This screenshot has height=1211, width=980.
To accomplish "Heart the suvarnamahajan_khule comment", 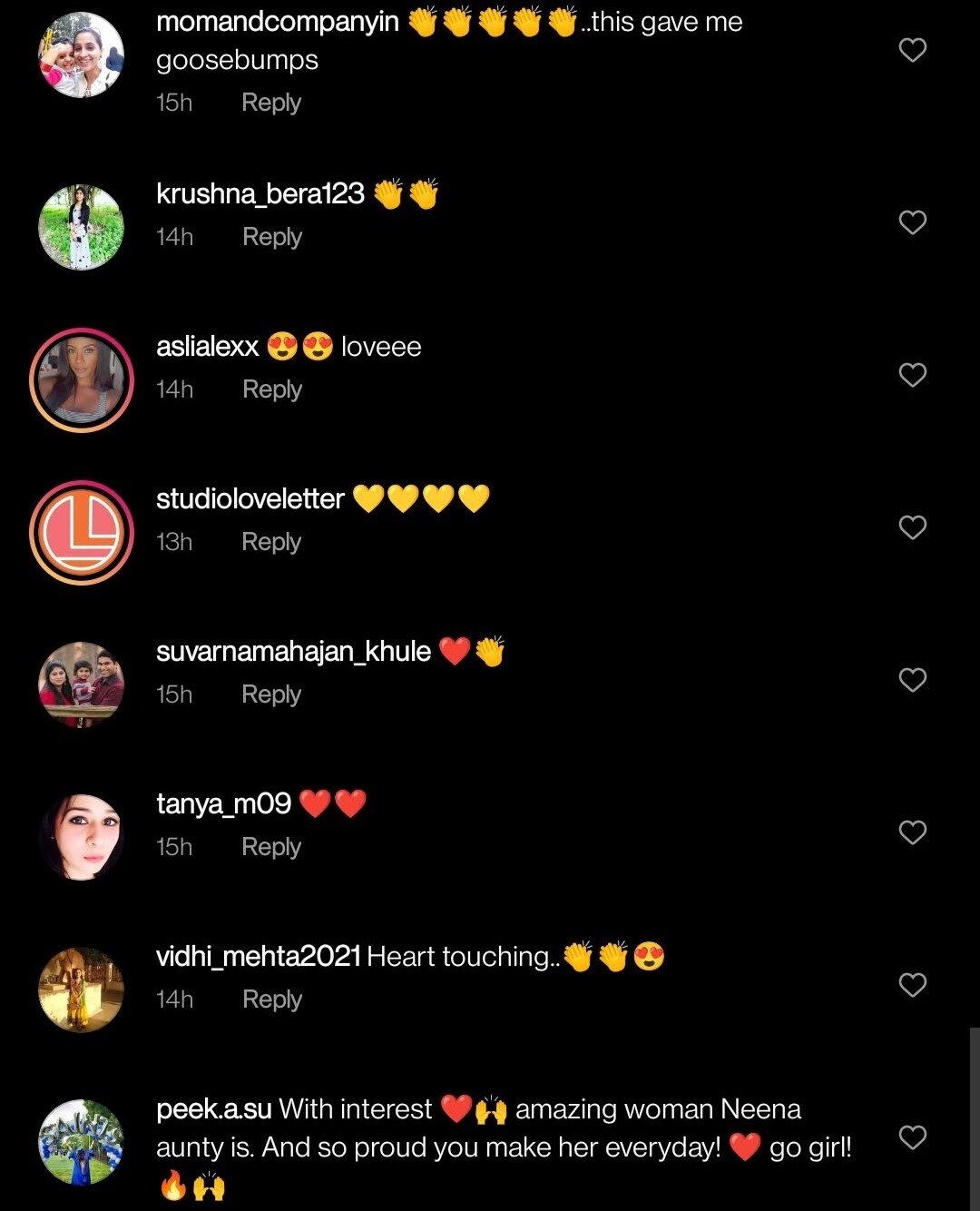I will [912, 680].
